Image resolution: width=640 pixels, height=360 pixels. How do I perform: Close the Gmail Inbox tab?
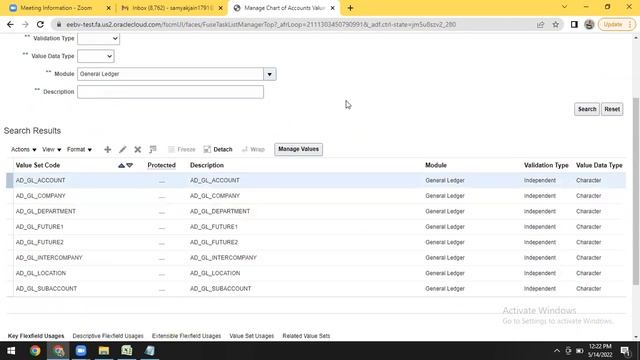click(221, 8)
